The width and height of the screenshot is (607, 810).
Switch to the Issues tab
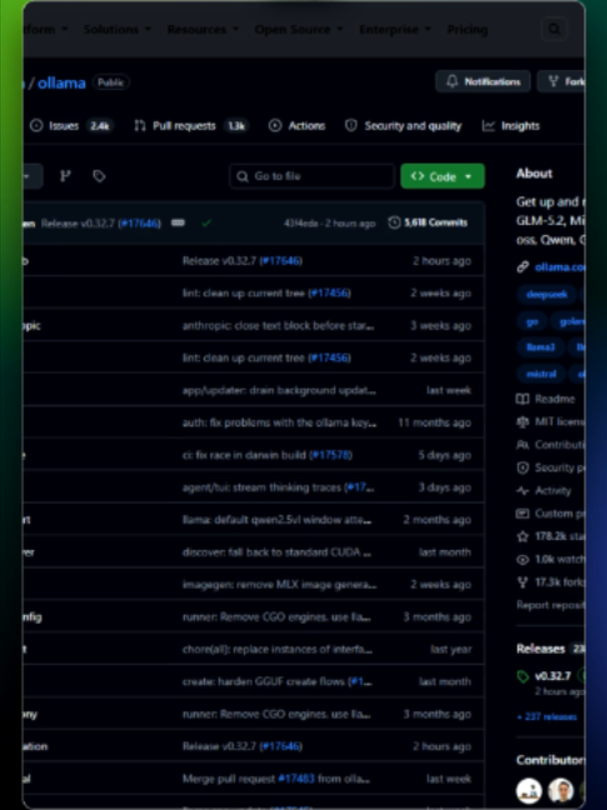[70, 126]
